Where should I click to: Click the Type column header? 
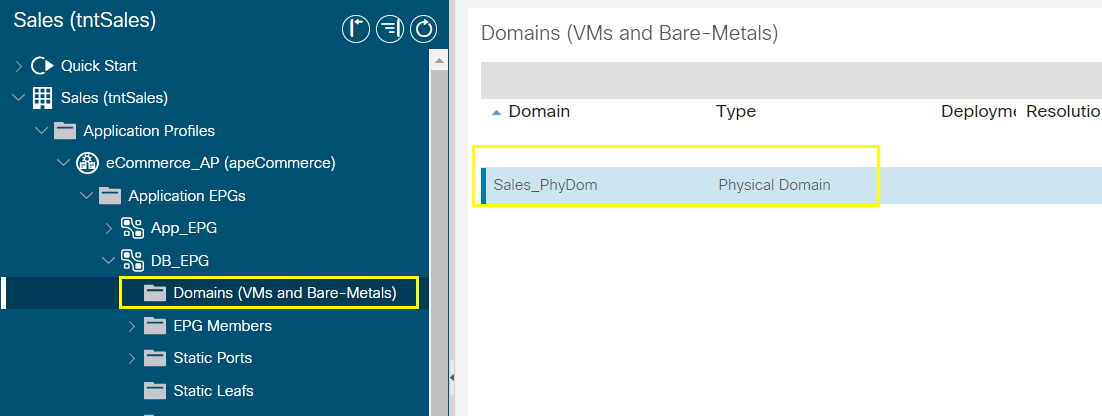click(x=736, y=112)
